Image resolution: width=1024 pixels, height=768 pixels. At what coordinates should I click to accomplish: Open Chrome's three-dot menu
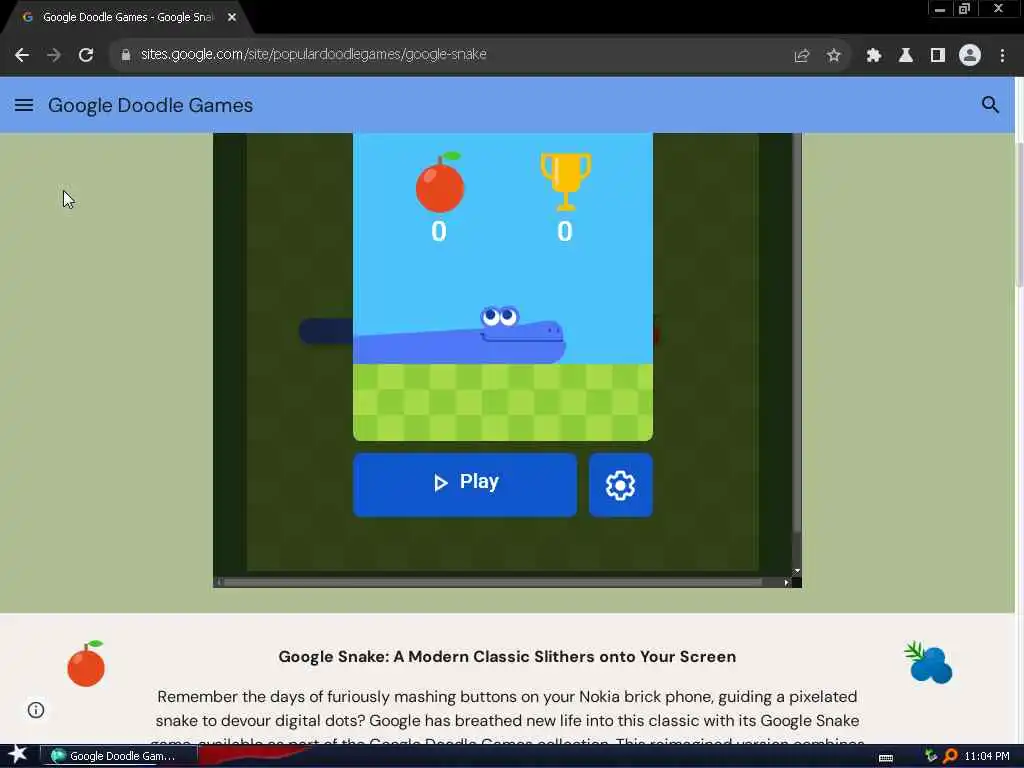[1002, 56]
